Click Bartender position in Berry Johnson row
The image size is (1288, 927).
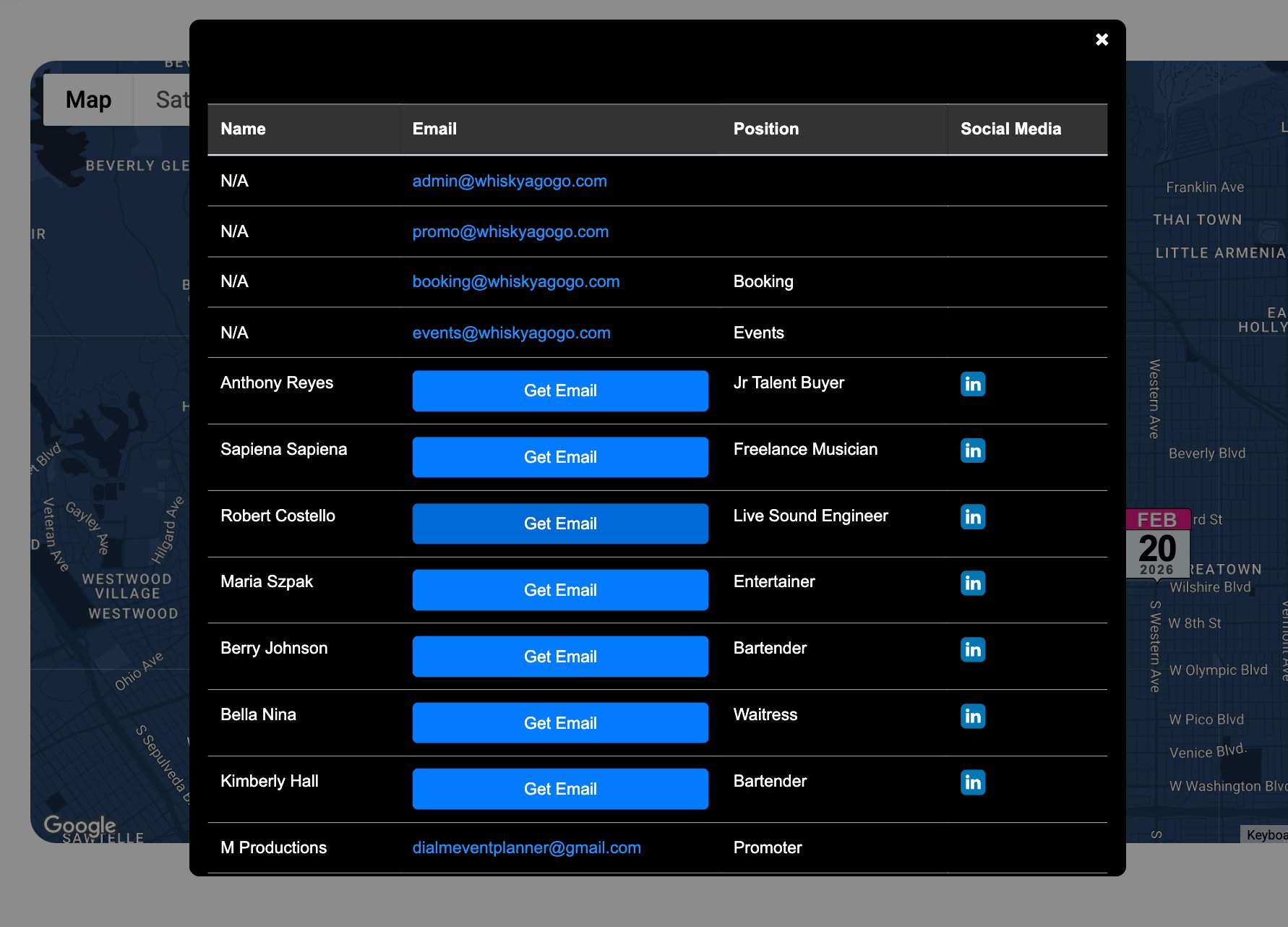[x=770, y=648]
